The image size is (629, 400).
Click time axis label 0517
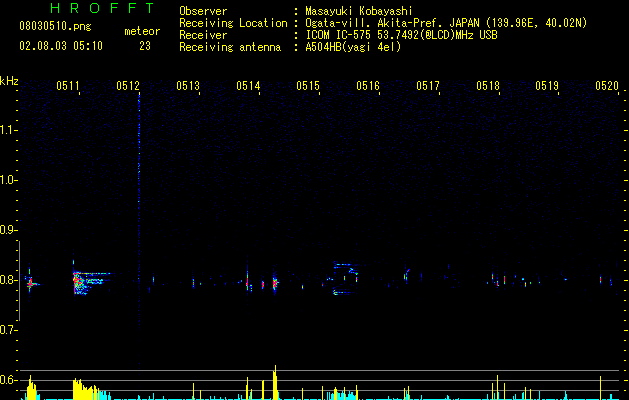point(428,86)
